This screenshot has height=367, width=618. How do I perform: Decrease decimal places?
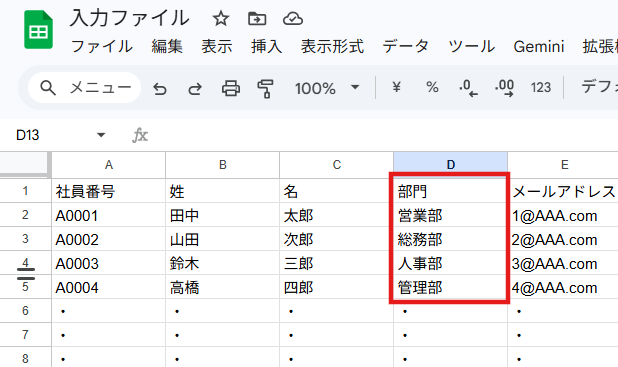point(468,88)
